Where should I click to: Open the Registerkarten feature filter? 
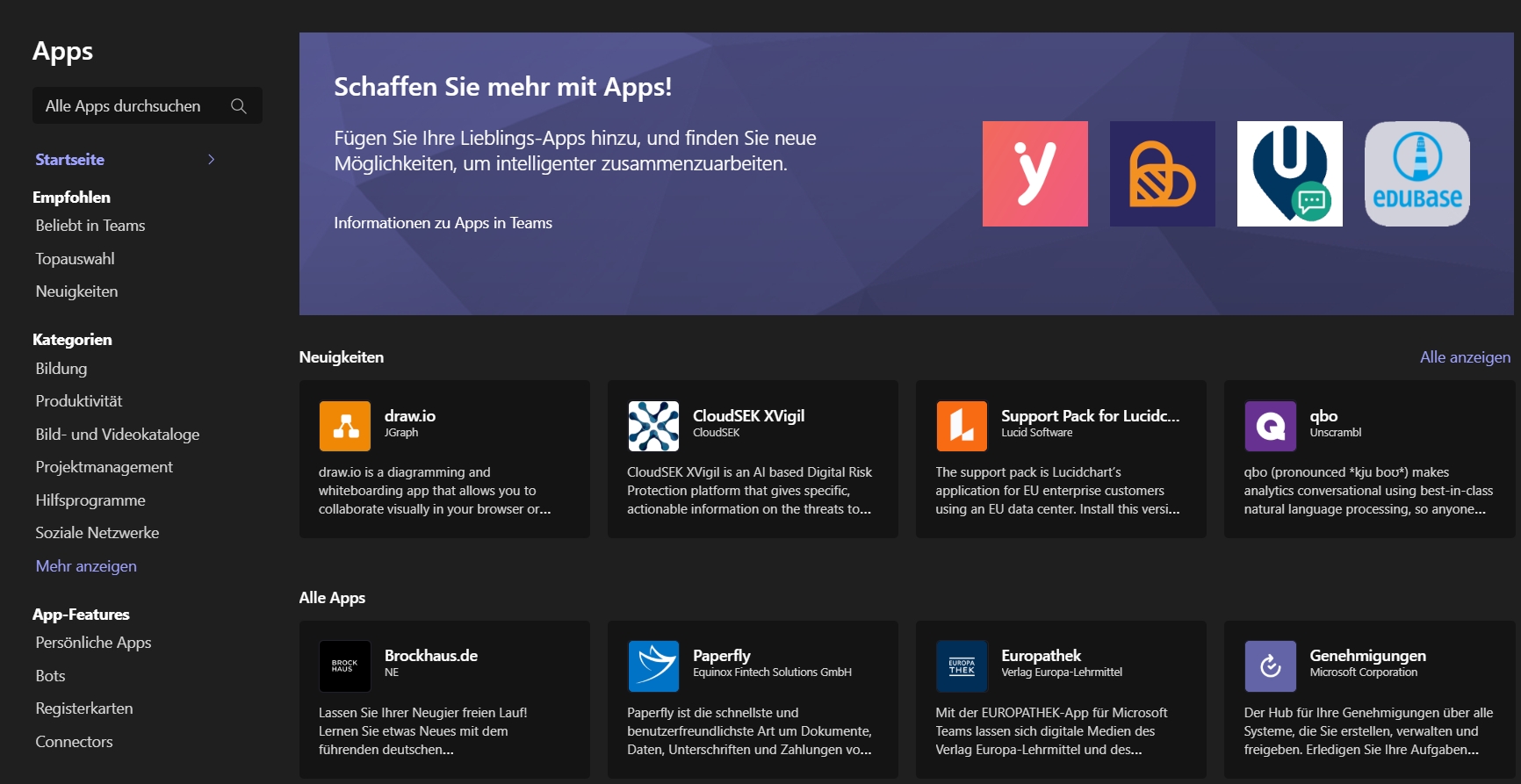84,708
